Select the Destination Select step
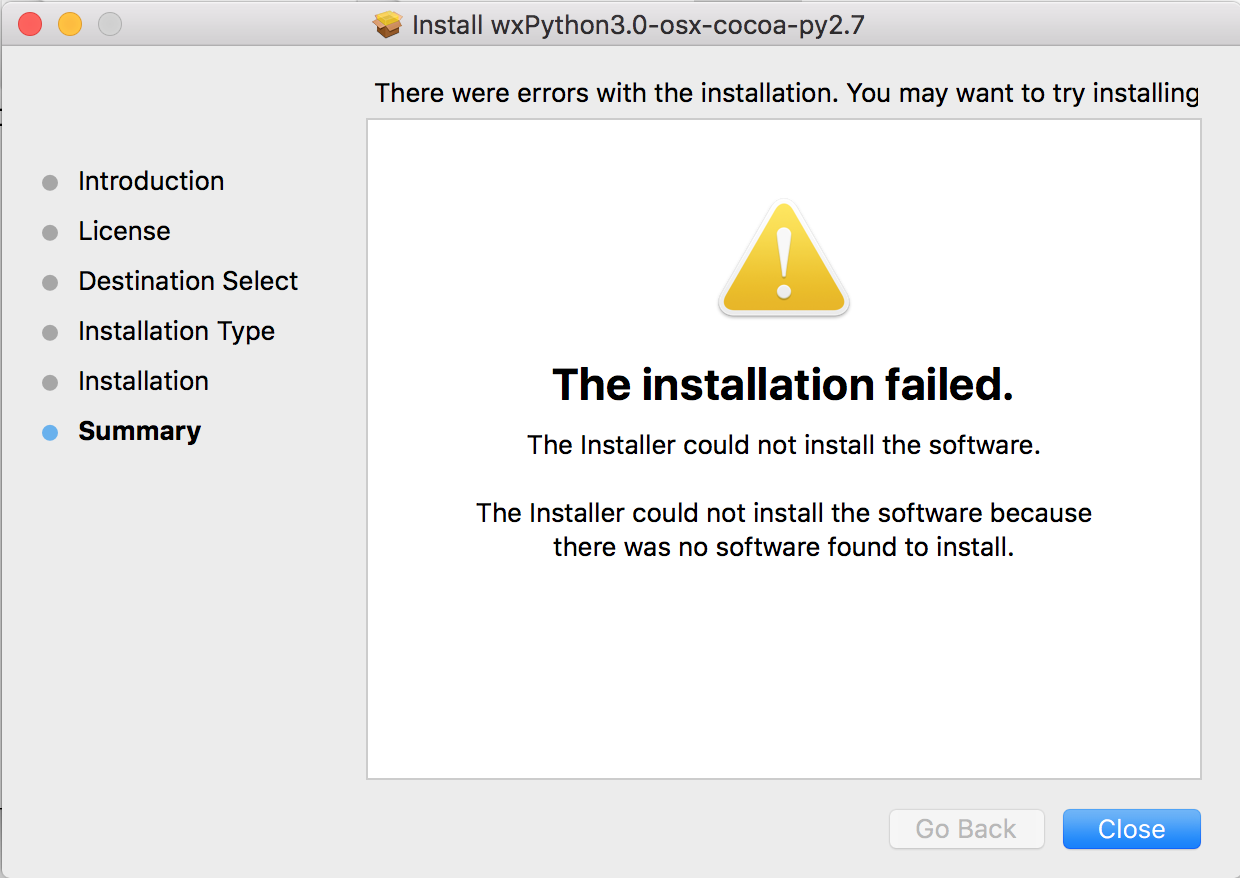1240x878 pixels. [x=188, y=281]
